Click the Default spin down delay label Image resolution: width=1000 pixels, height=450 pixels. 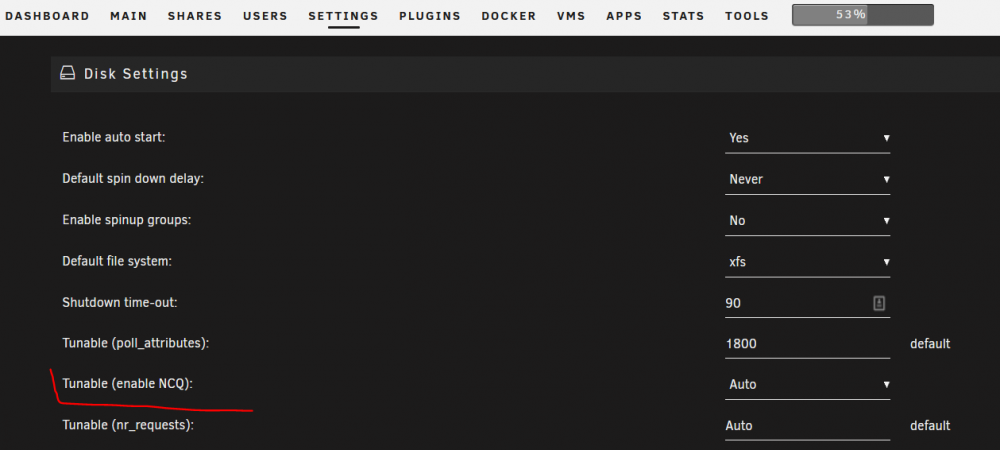point(133,179)
